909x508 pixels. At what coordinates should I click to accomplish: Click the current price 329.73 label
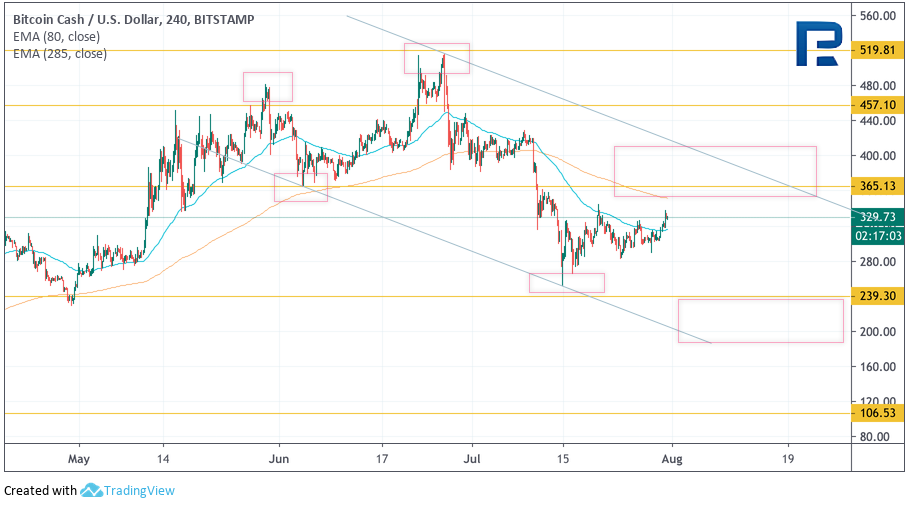(876, 217)
